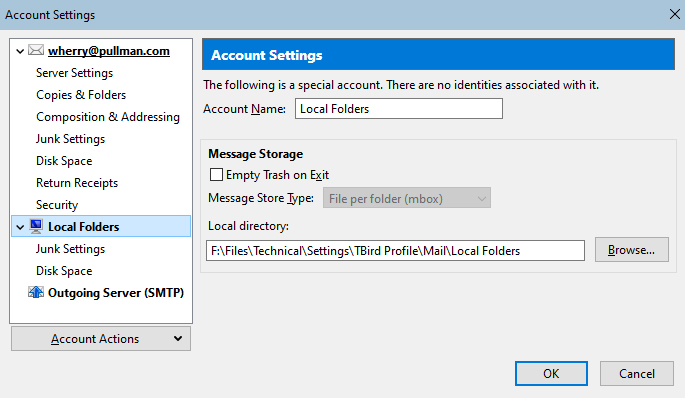Click the Local directory path field
The height and width of the screenshot is (398, 685).
click(x=395, y=251)
